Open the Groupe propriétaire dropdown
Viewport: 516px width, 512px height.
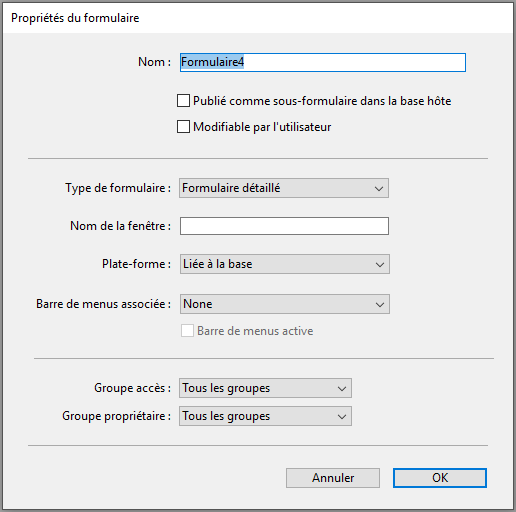[x=265, y=416]
